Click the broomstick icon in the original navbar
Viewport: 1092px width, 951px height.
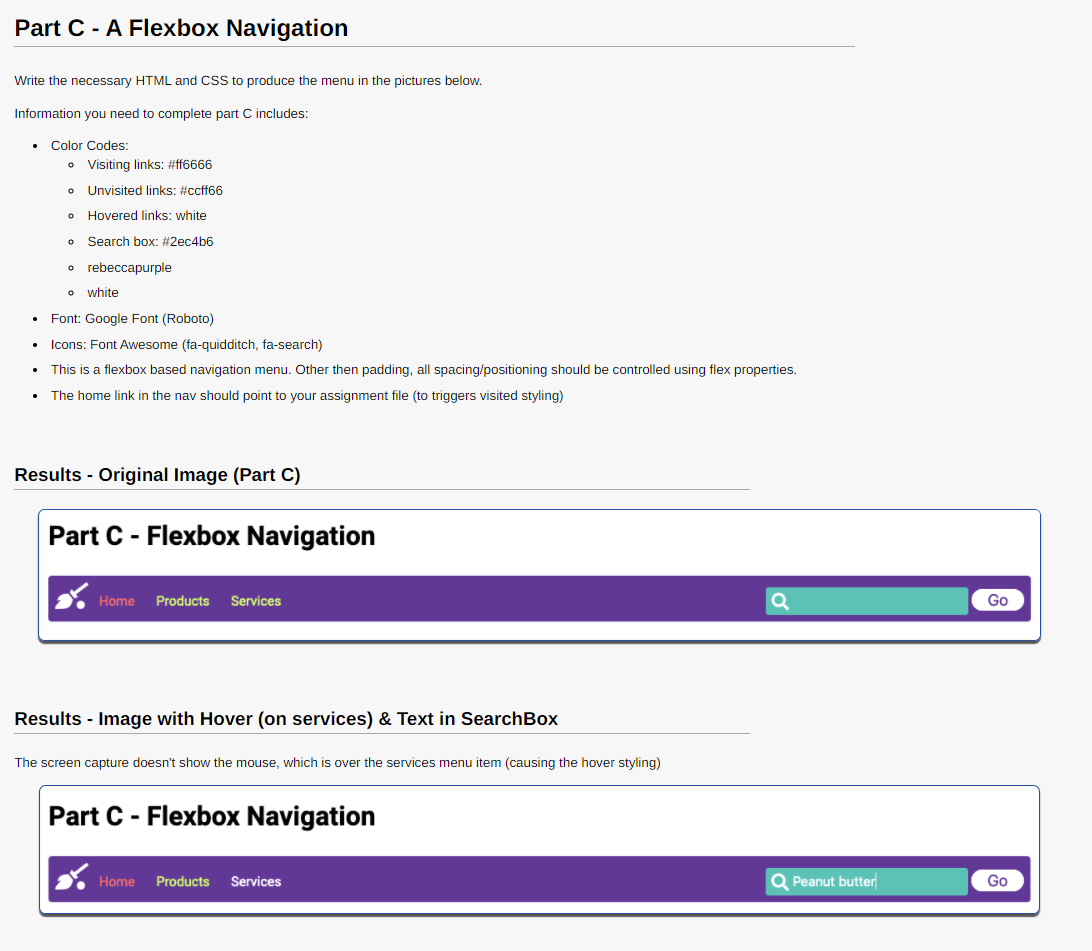click(x=71, y=597)
